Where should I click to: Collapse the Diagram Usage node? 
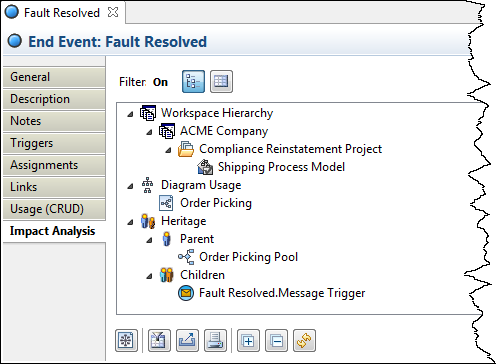(130, 186)
